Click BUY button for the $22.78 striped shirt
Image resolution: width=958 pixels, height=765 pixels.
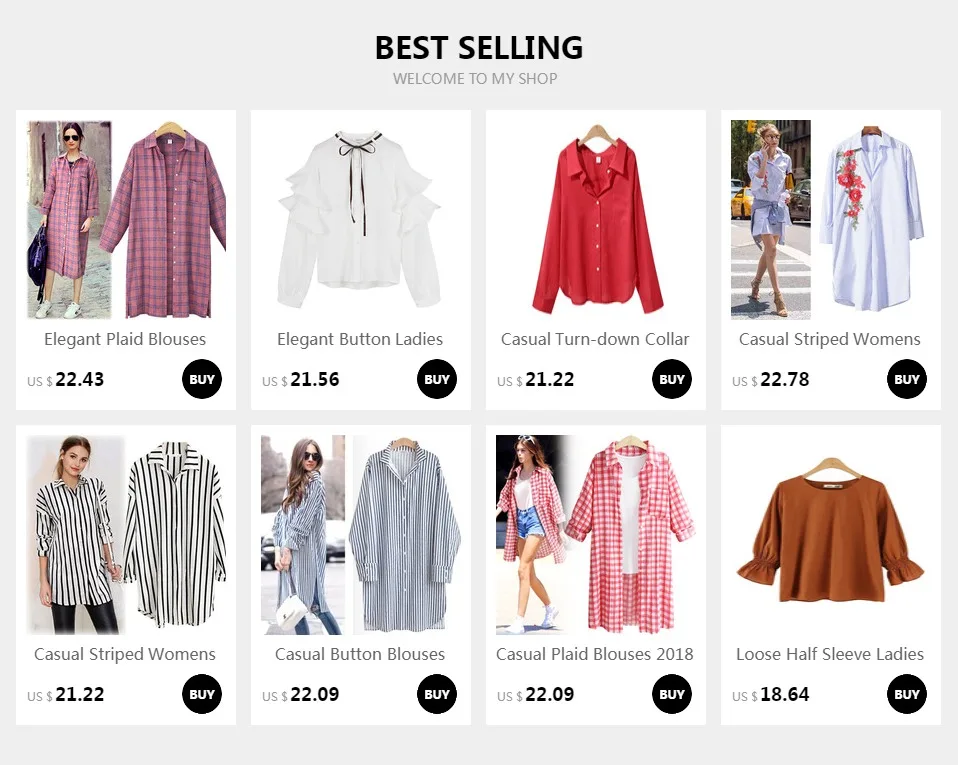tap(907, 379)
